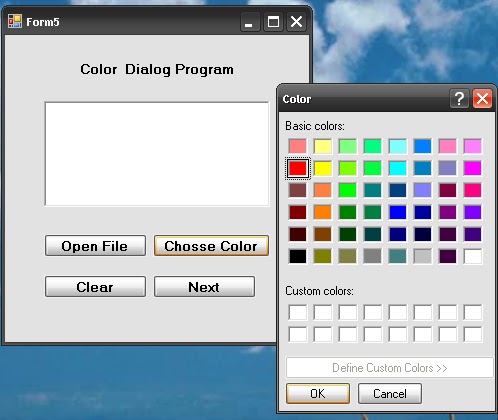Choose the azure blue swatch in first row
This screenshot has width=498, height=420.
(x=423, y=146)
